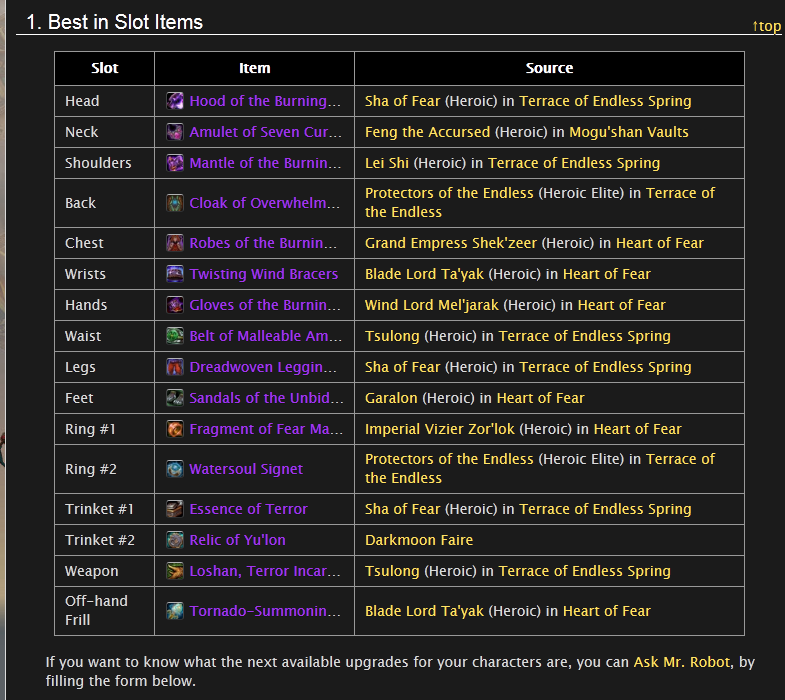Click the Source column header
Image resolution: width=785 pixels, height=700 pixels.
pos(549,68)
